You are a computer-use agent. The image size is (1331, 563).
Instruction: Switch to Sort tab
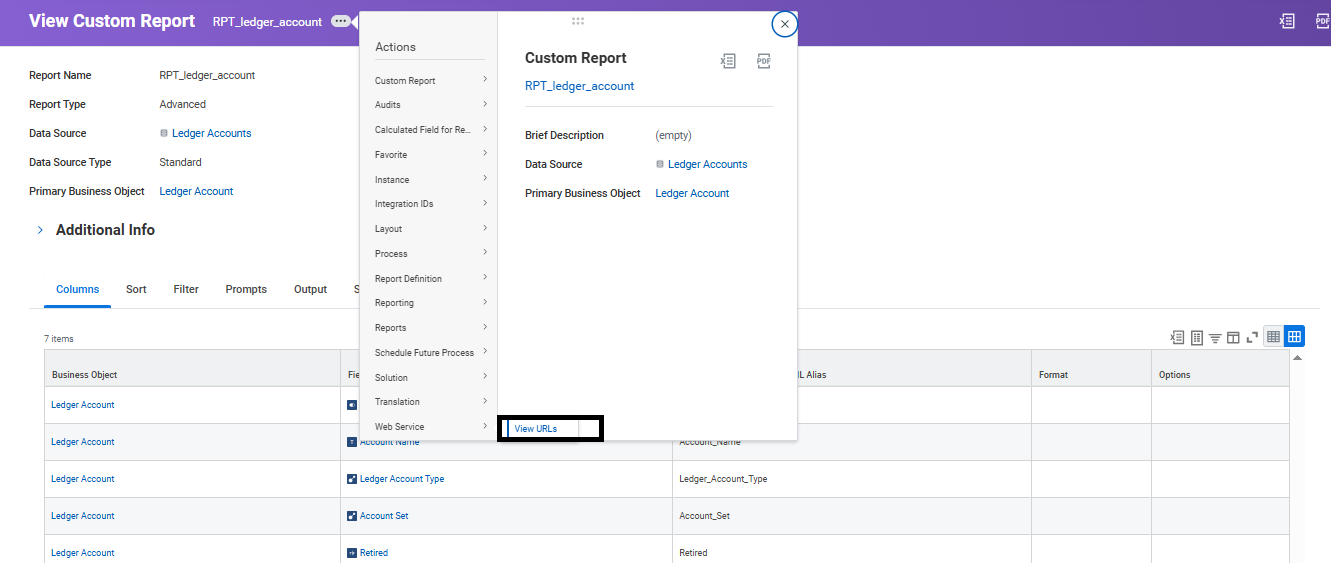(136, 289)
